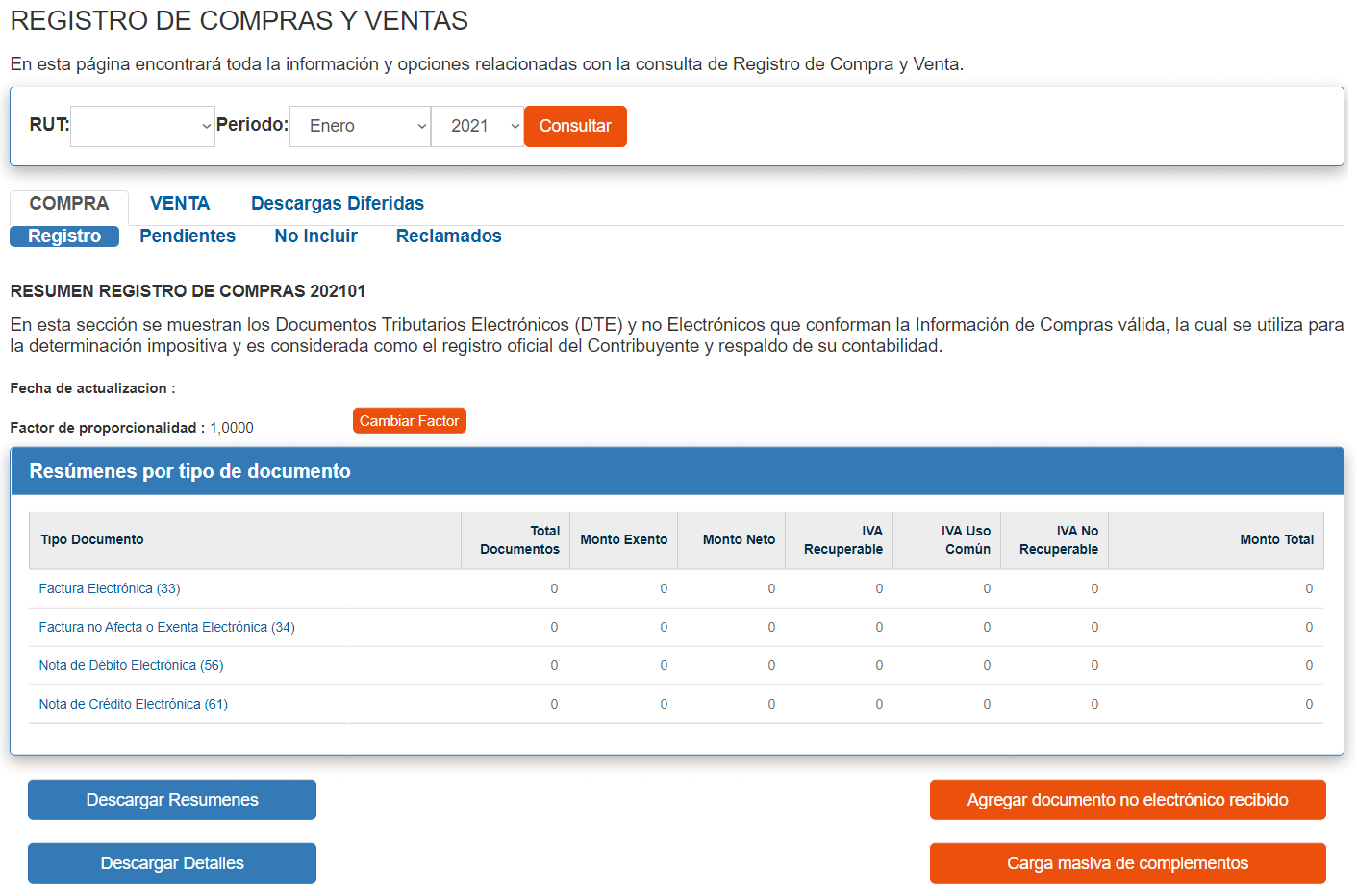Screen dimensions: 1357x896
Task: Expand the year dropdown showing 2021
Action: coord(477,126)
